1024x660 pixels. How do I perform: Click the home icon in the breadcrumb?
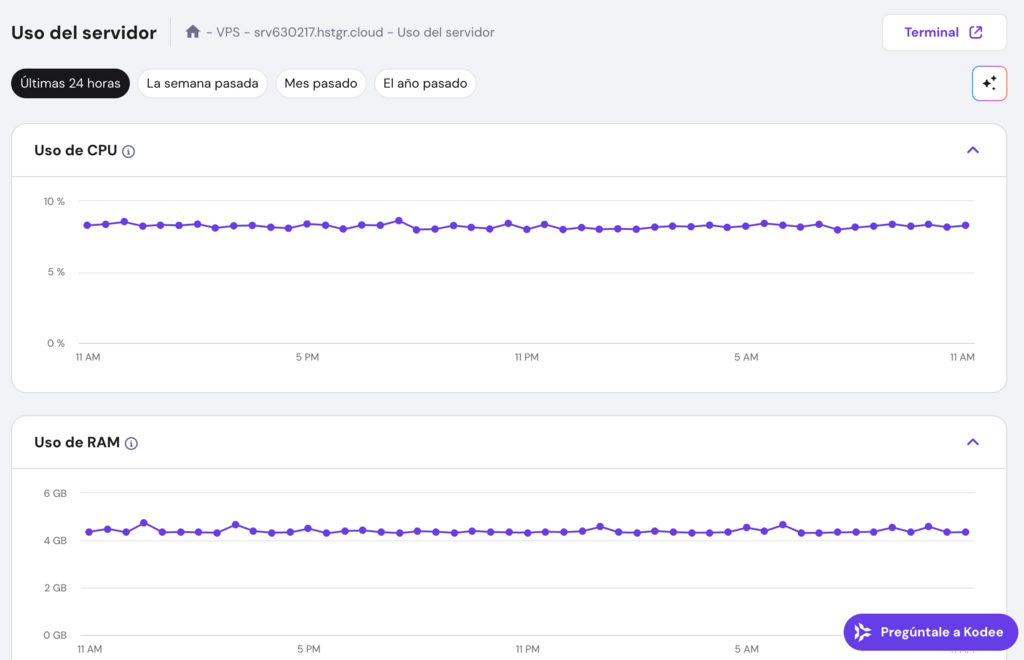pyautogui.click(x=192, y=32)
